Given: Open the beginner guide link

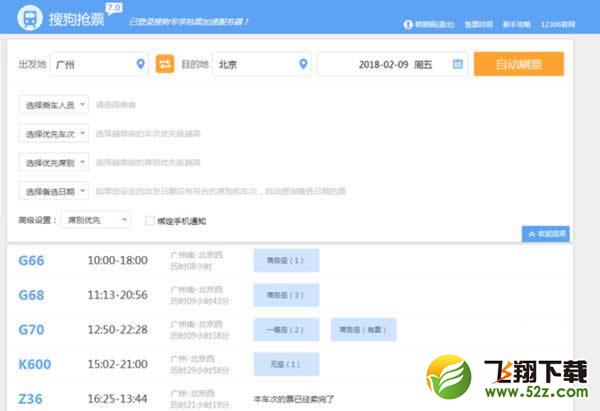Looking at the screenshot, I should (517, 24).
